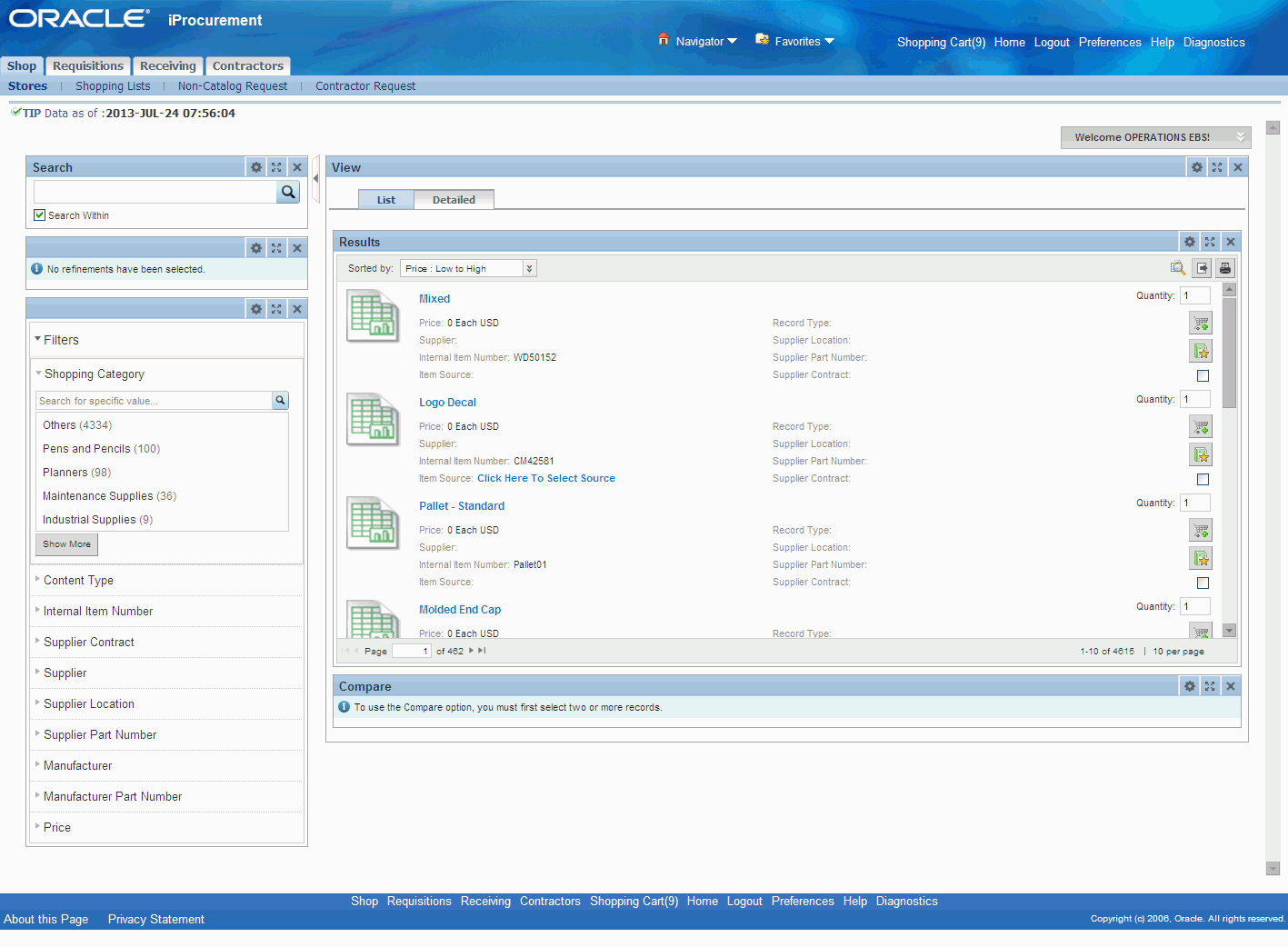The width and height of the screenshot is (1288, 947).
Task: Expand the Welcome OPERATIONS EBS banner chevron
Action: coord(1241,137)
